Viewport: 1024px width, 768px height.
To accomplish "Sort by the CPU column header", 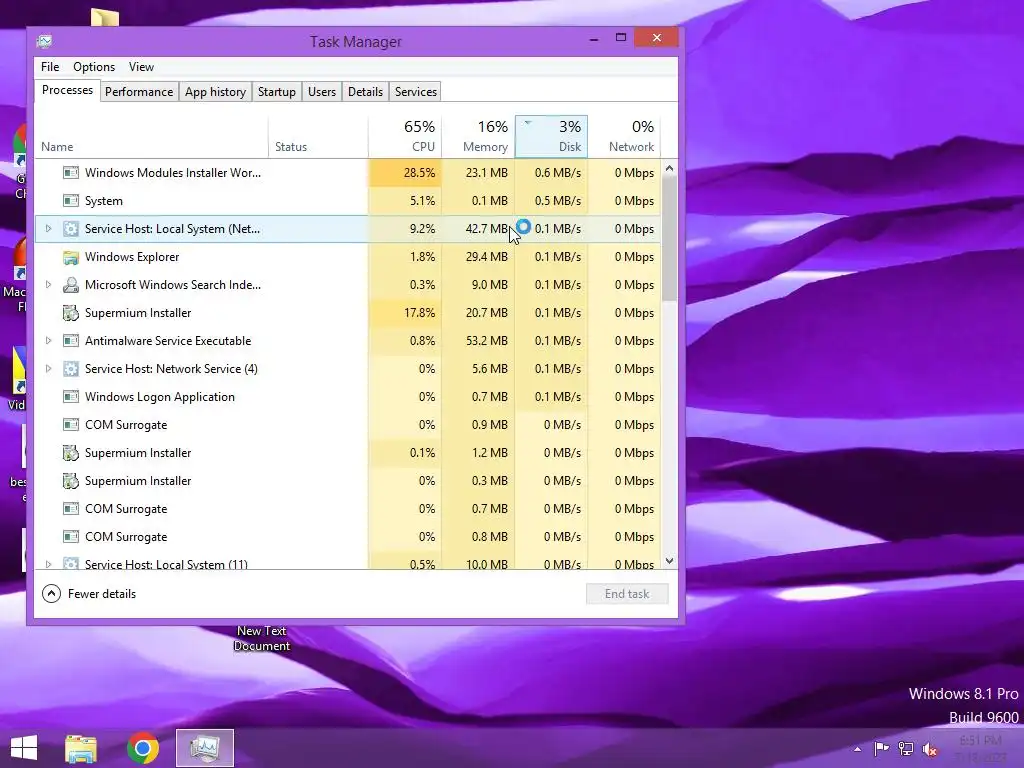I will [405, 136].
